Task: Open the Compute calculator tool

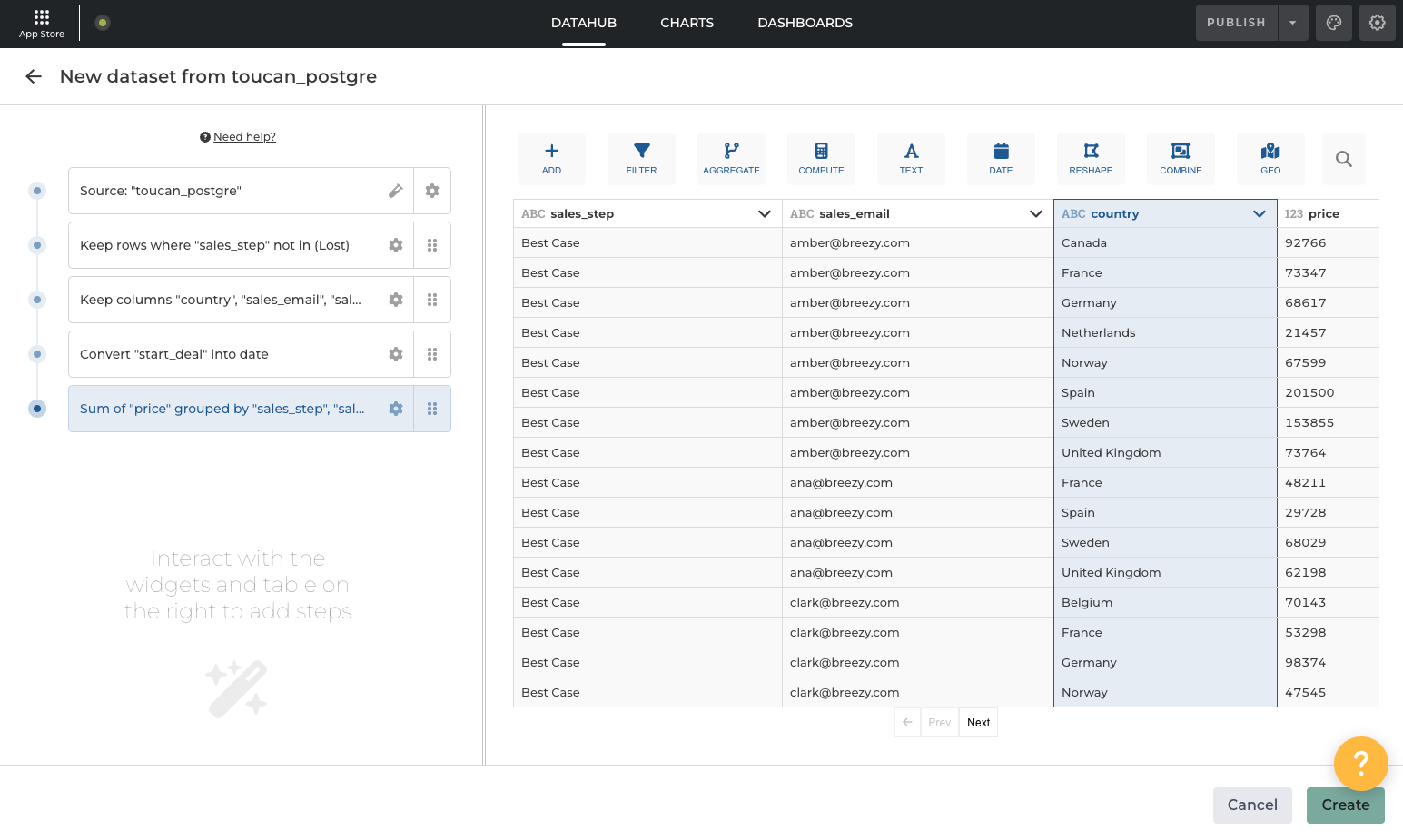Action: 821,158
